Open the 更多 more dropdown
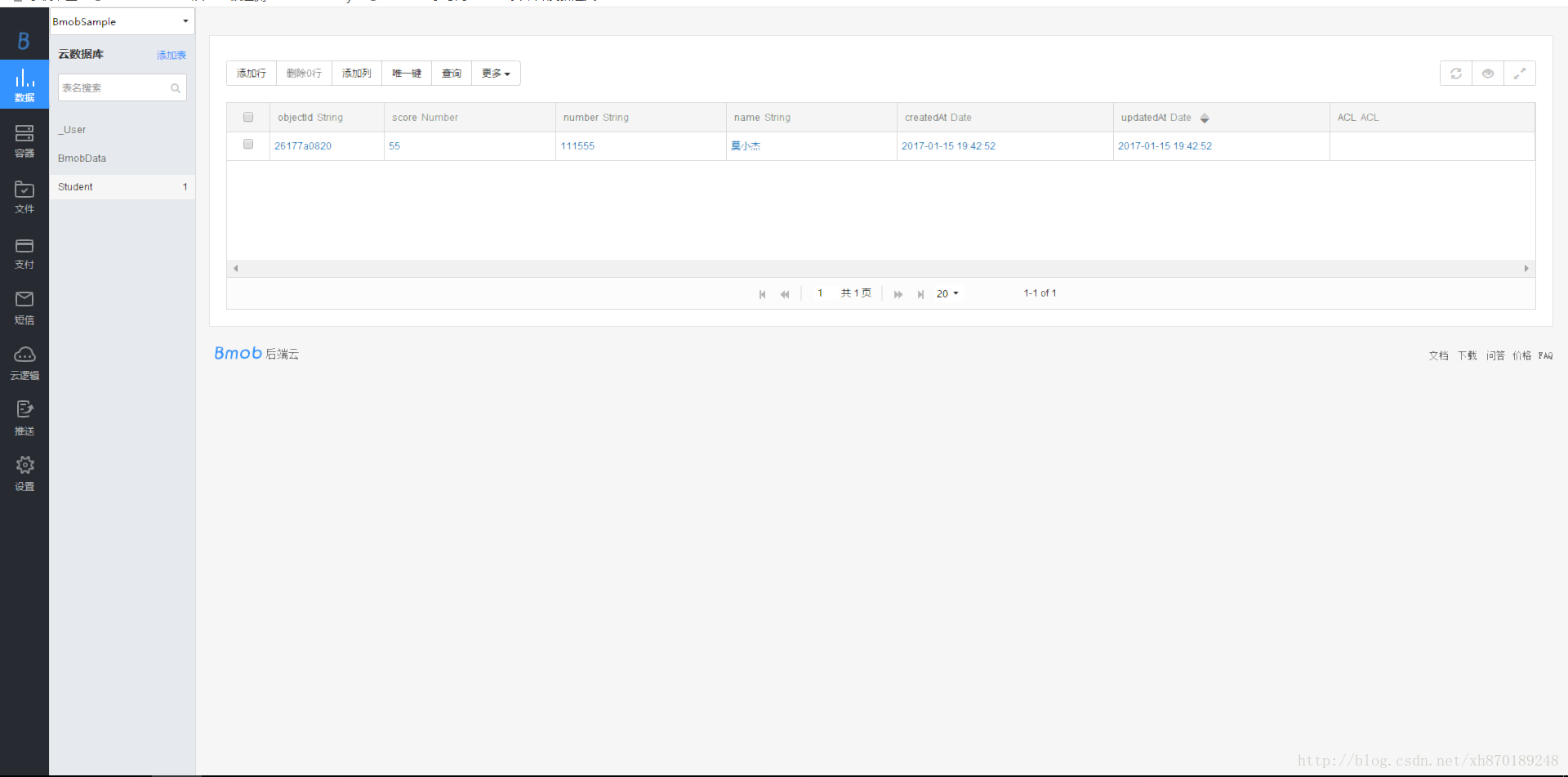 pyautogui.click(x=496, y=74)
